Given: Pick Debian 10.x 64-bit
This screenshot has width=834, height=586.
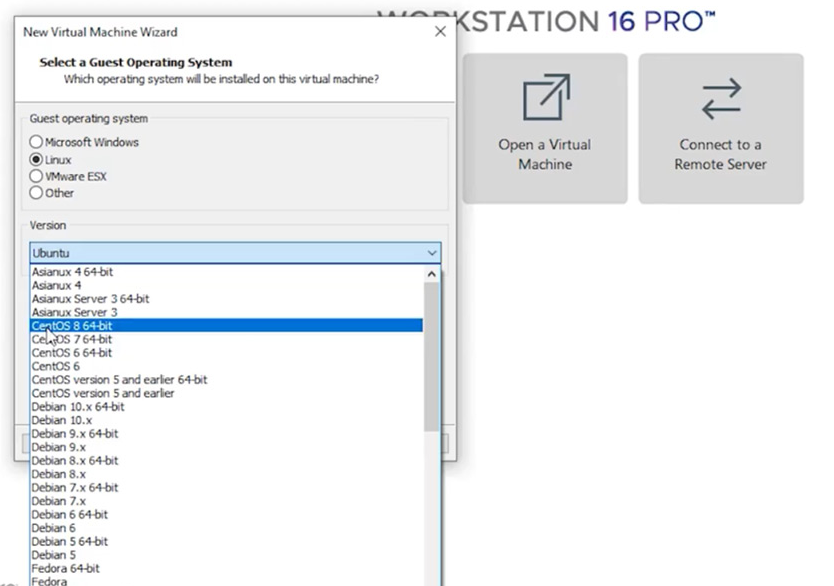Looking at the screenshot, I should [x=227, y=407].
